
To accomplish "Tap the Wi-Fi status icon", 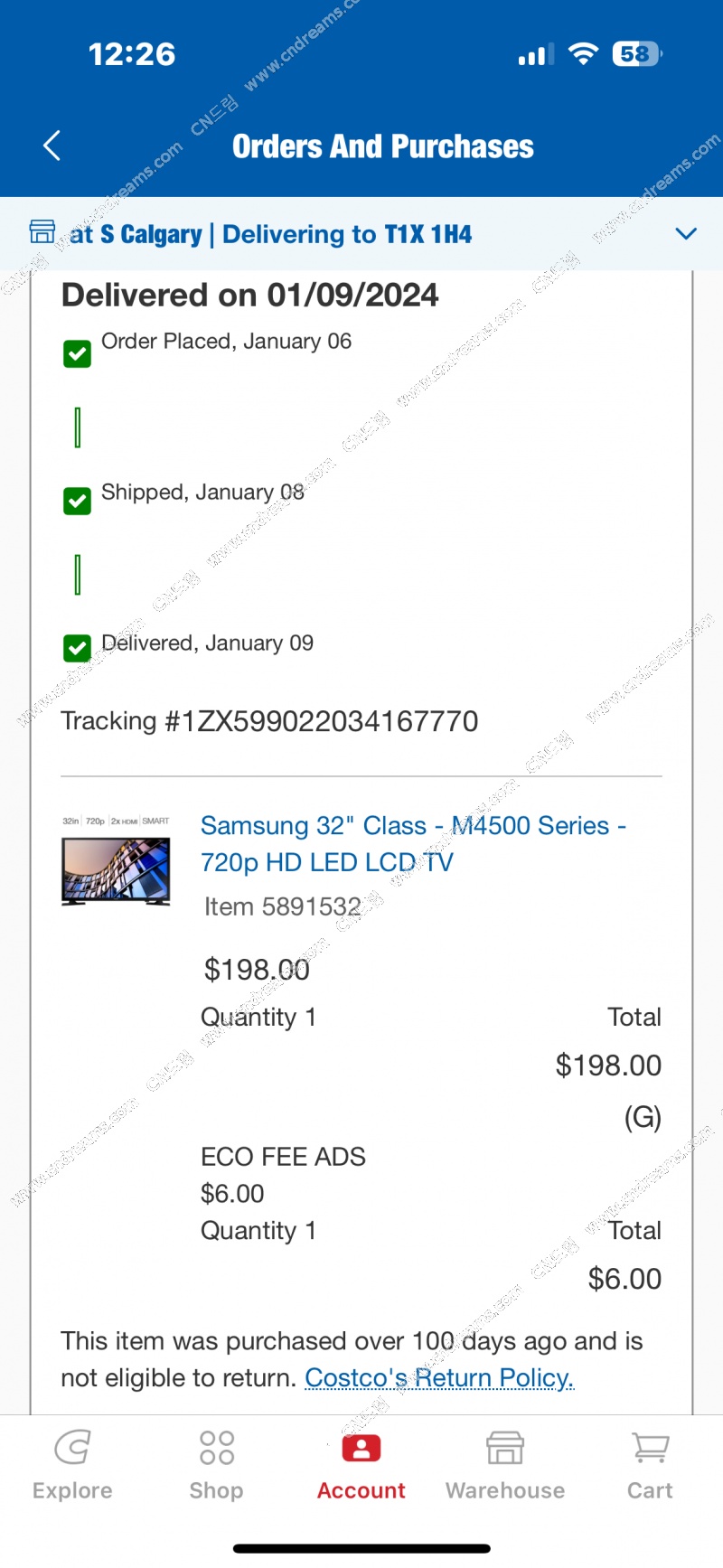I will (583, 54).
